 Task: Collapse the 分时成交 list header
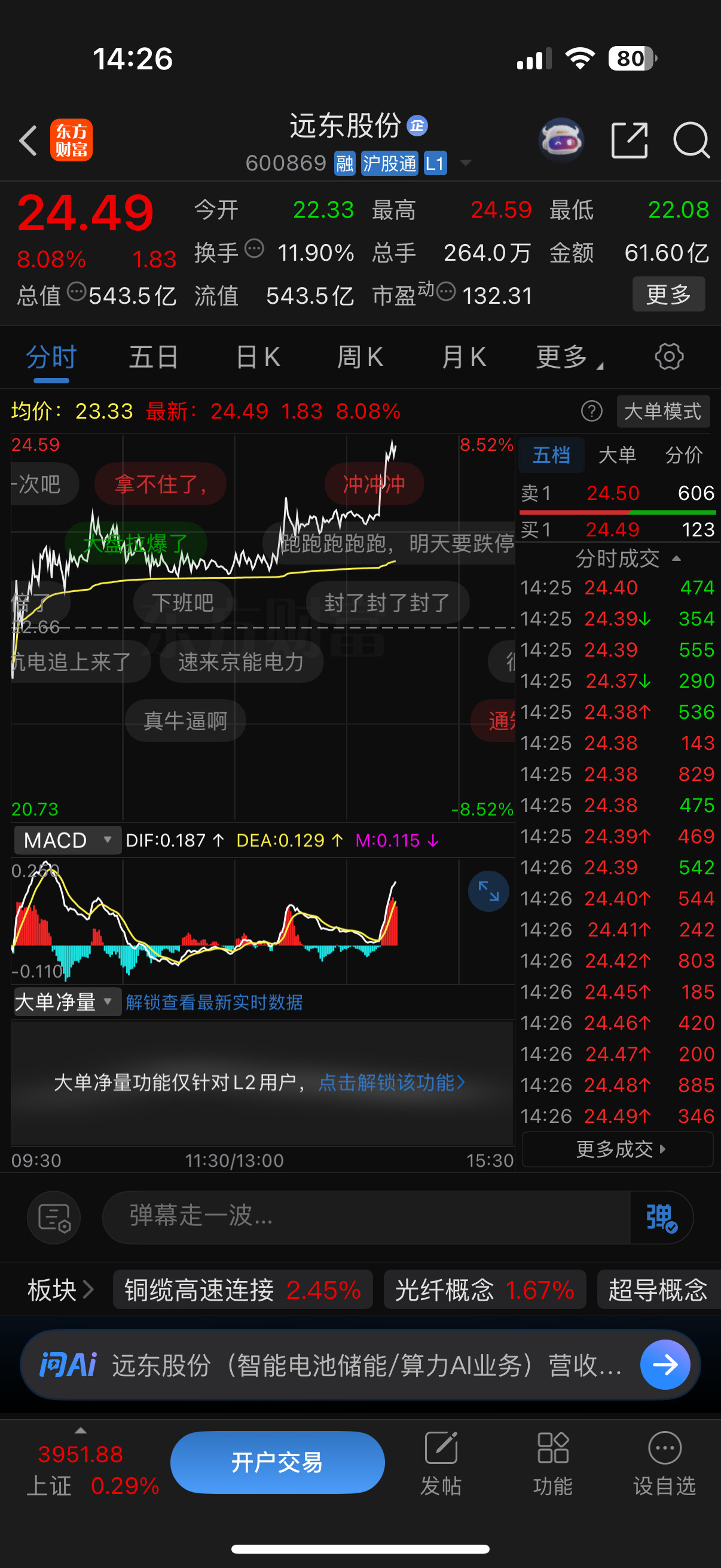627,558
